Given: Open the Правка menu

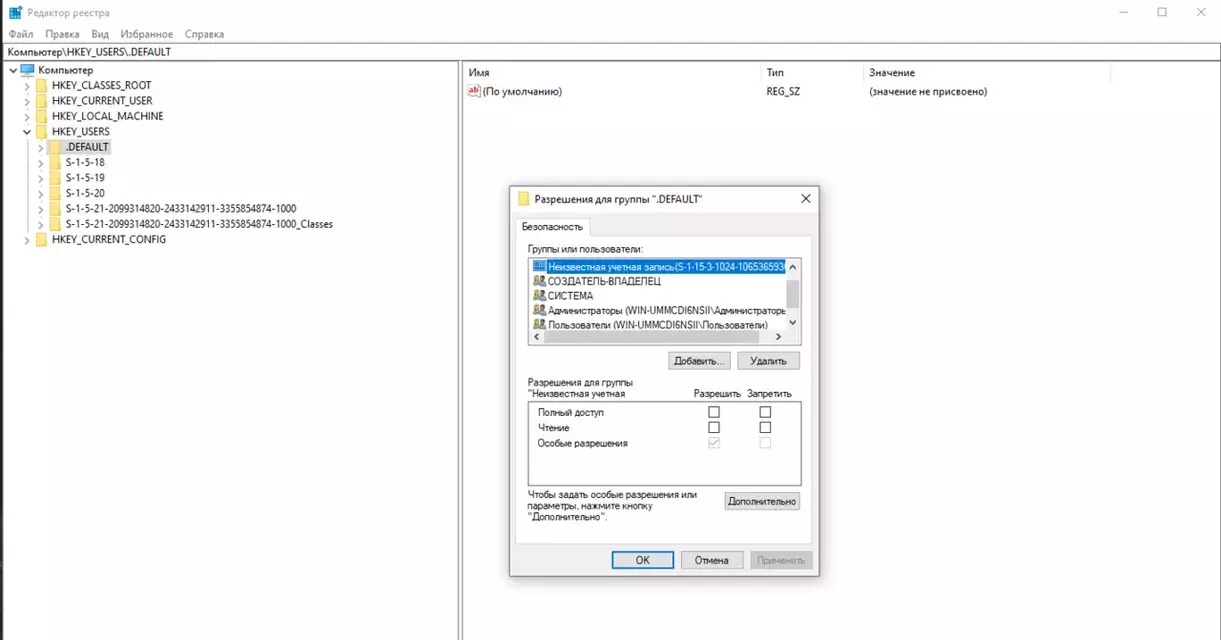Looking at the screenshot, I should [x=62, y=34].
